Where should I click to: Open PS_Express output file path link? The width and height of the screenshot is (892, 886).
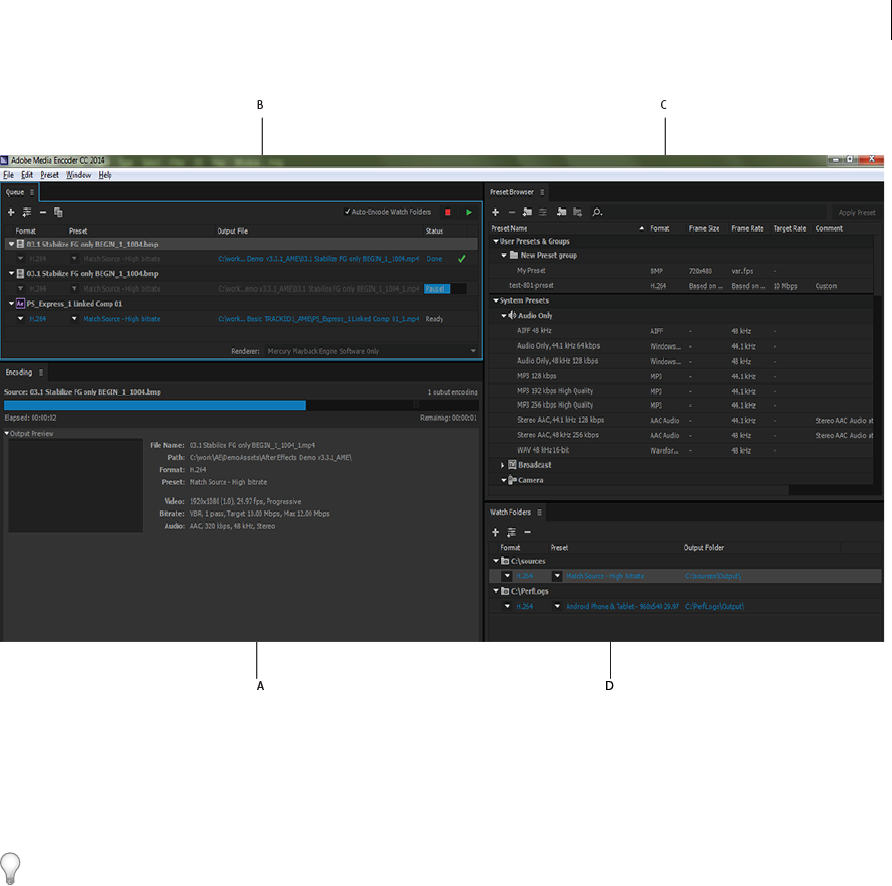point(319,319)
